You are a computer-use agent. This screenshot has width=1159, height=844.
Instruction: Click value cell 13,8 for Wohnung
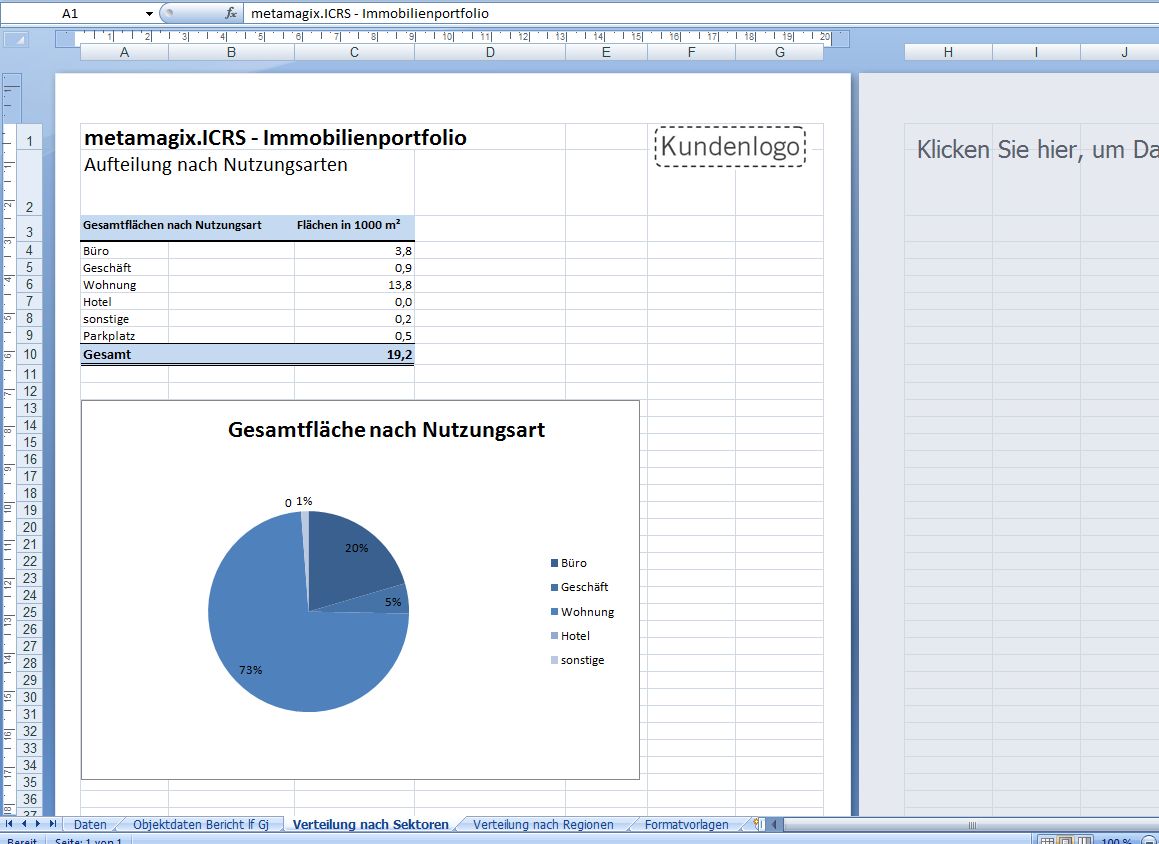click(x=354, y=285)
